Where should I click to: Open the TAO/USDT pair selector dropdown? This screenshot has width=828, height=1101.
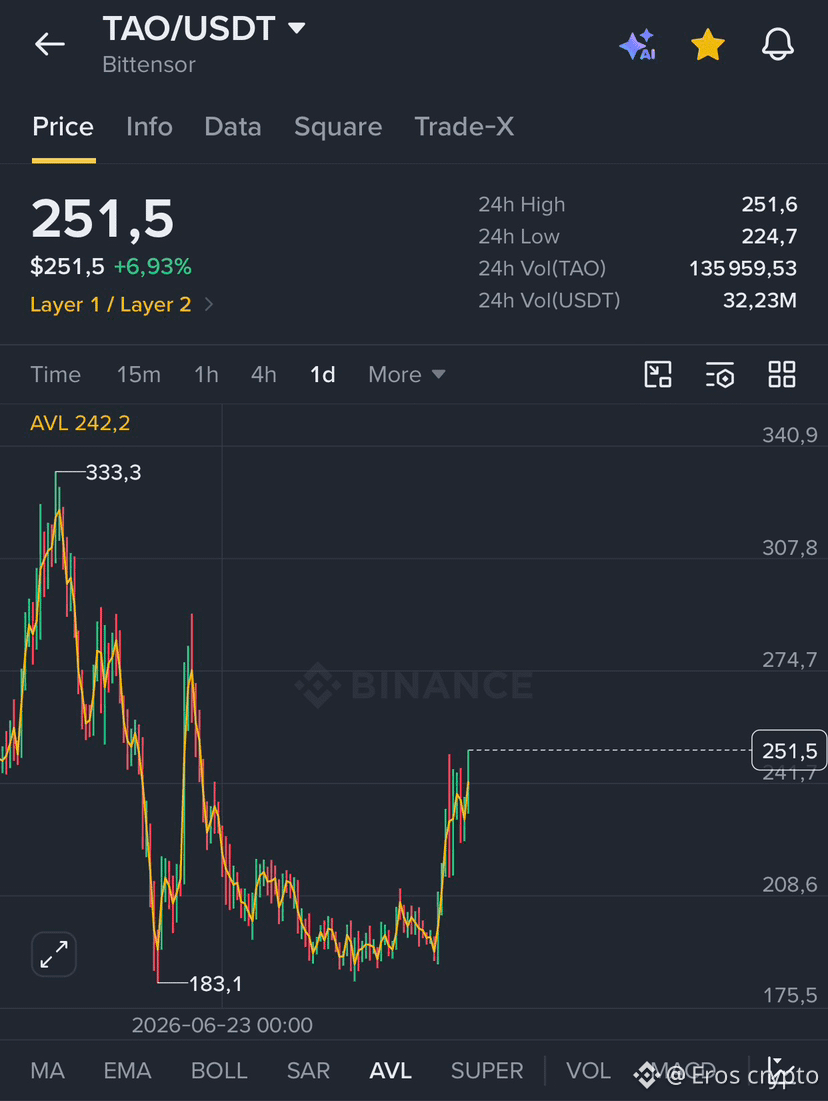tap(204, 29)
